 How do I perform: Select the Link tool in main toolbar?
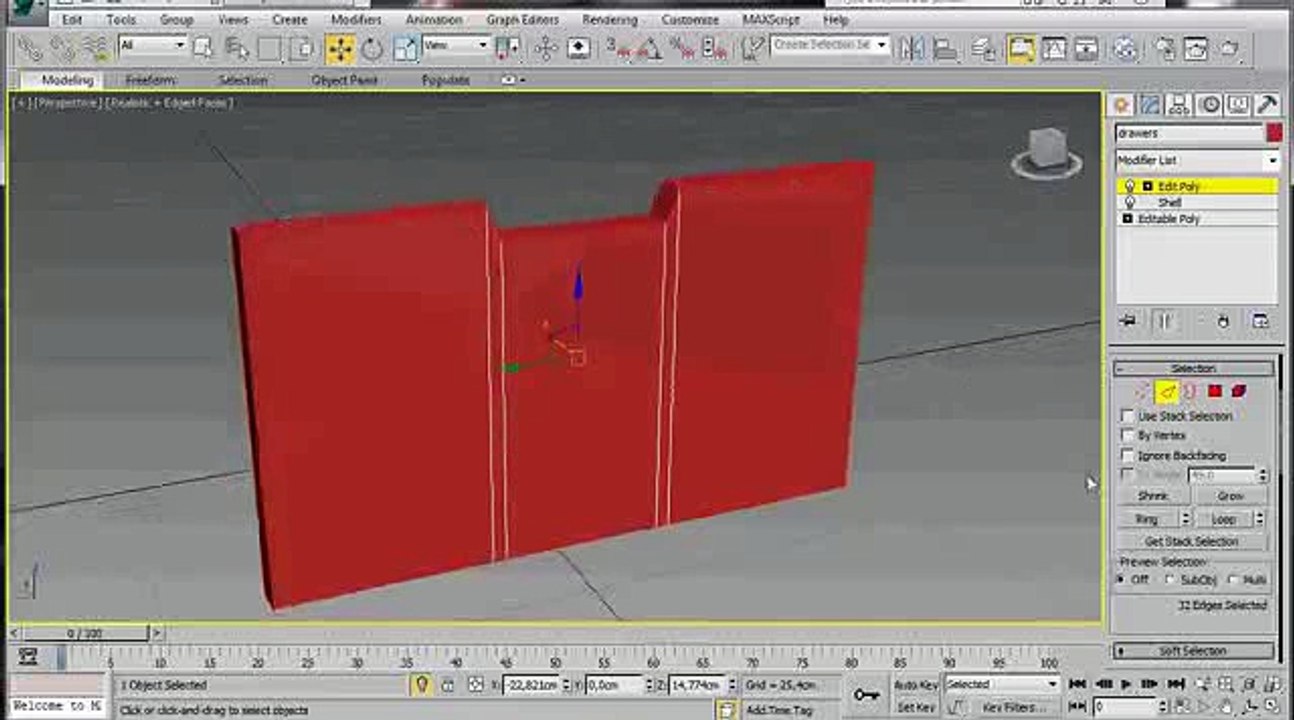(x=29, y=47)
